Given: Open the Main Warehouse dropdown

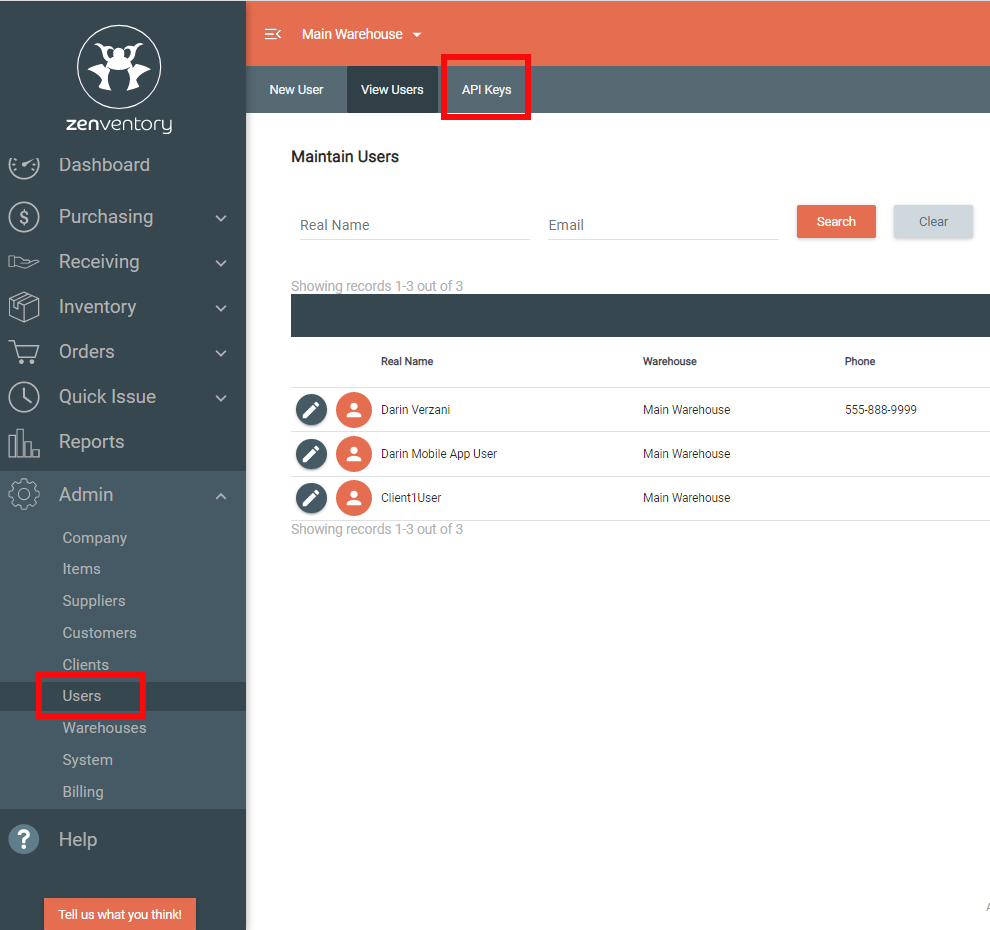Looking at the screenshot, I should point(361,33).
